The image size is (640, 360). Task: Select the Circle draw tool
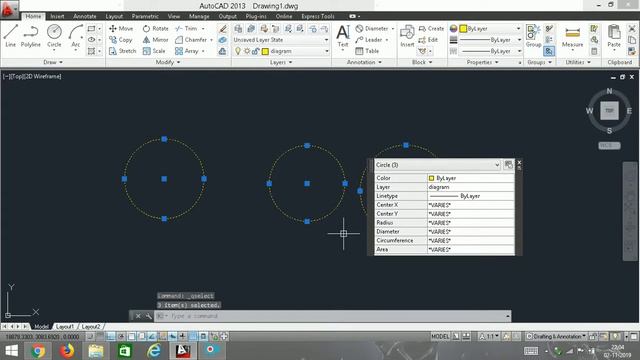tap(54, 36)
